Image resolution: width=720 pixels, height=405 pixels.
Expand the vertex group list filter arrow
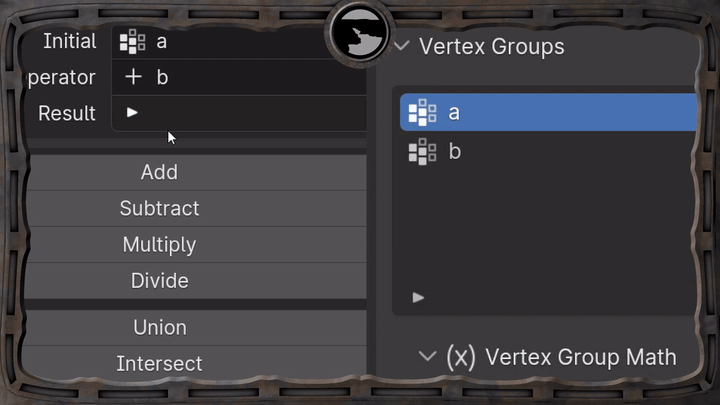point(418,297)
